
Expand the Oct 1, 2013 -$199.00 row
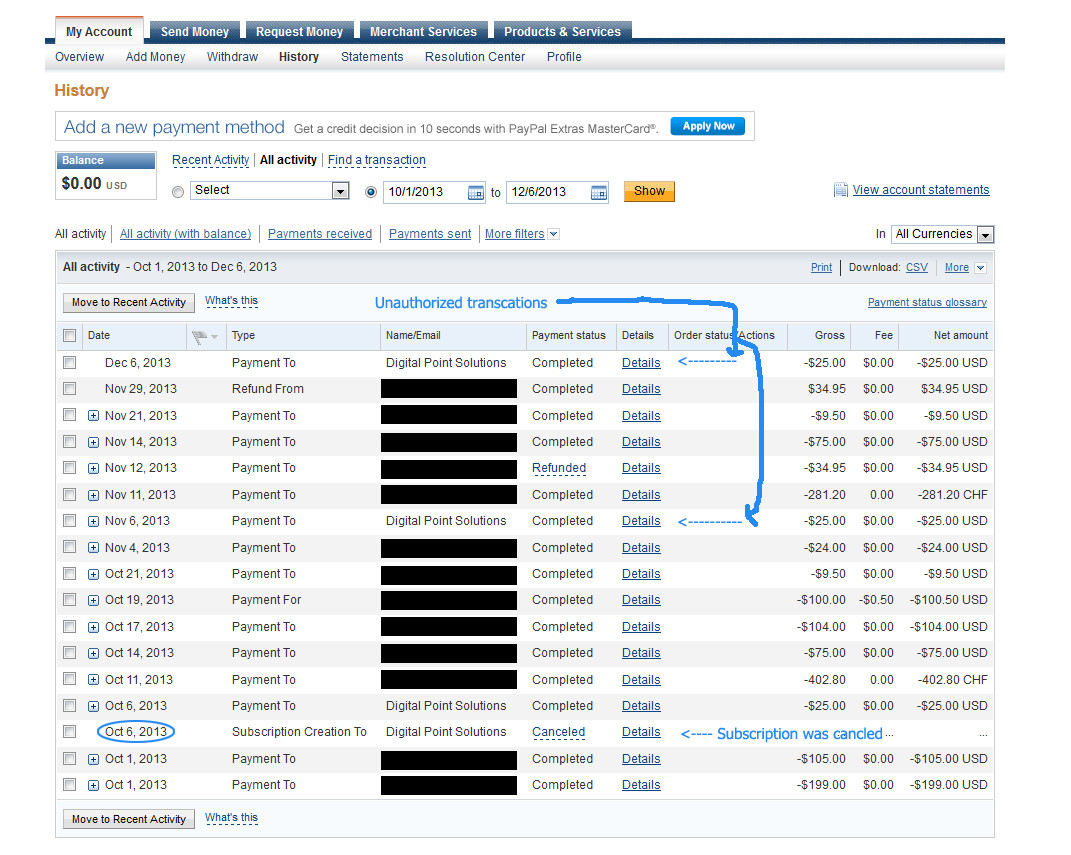[94, 785]
